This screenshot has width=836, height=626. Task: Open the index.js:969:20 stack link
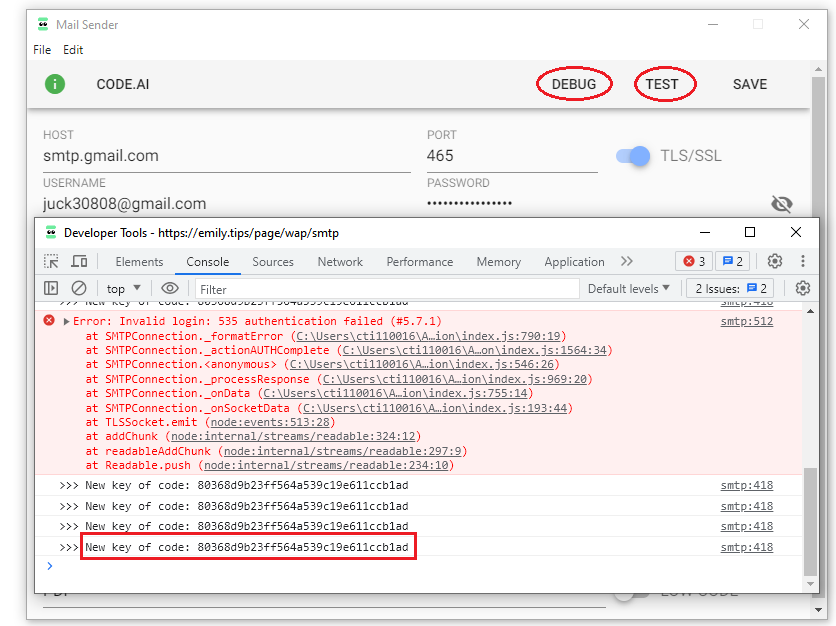pos(455,379)
